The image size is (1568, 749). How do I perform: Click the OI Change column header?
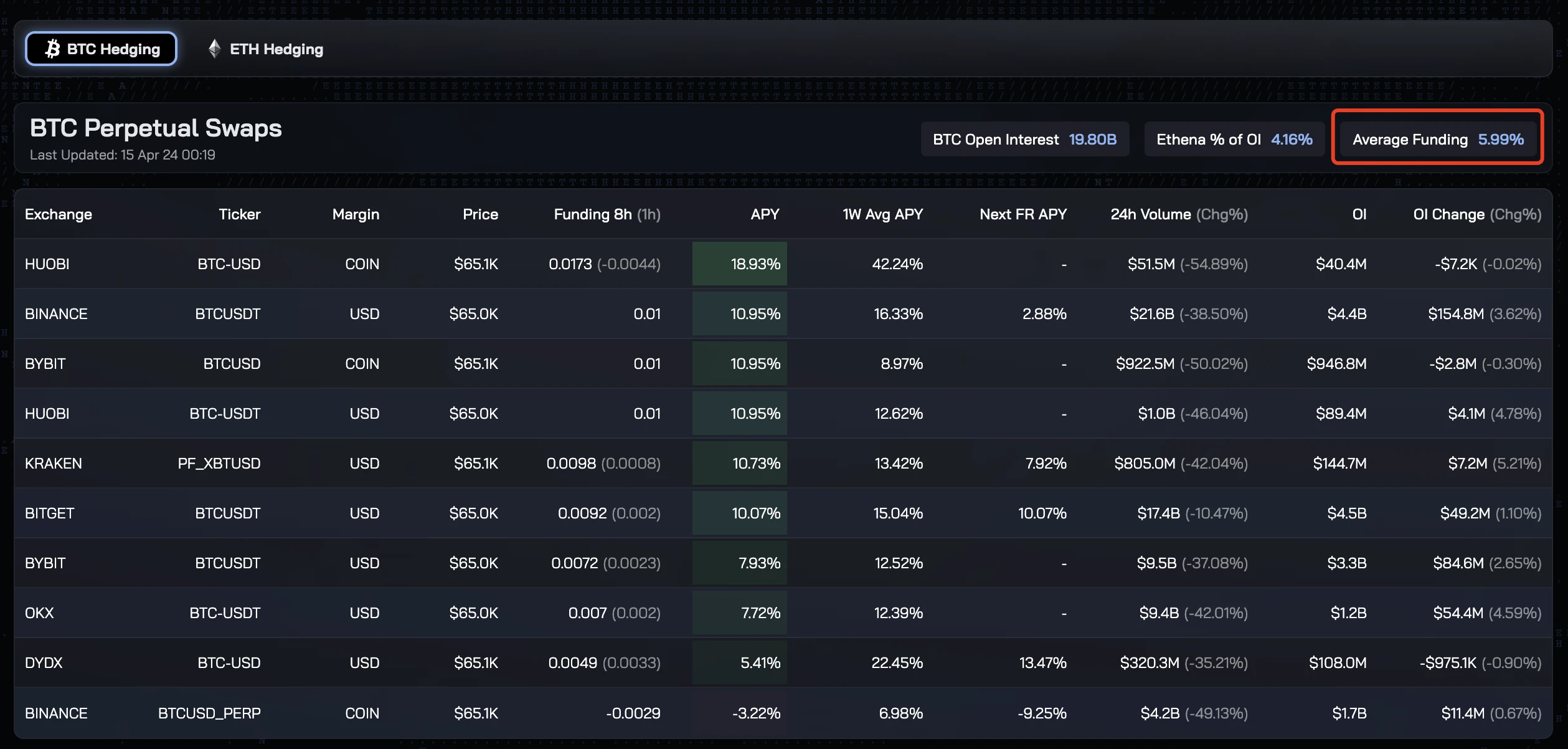pos(1476,214)
